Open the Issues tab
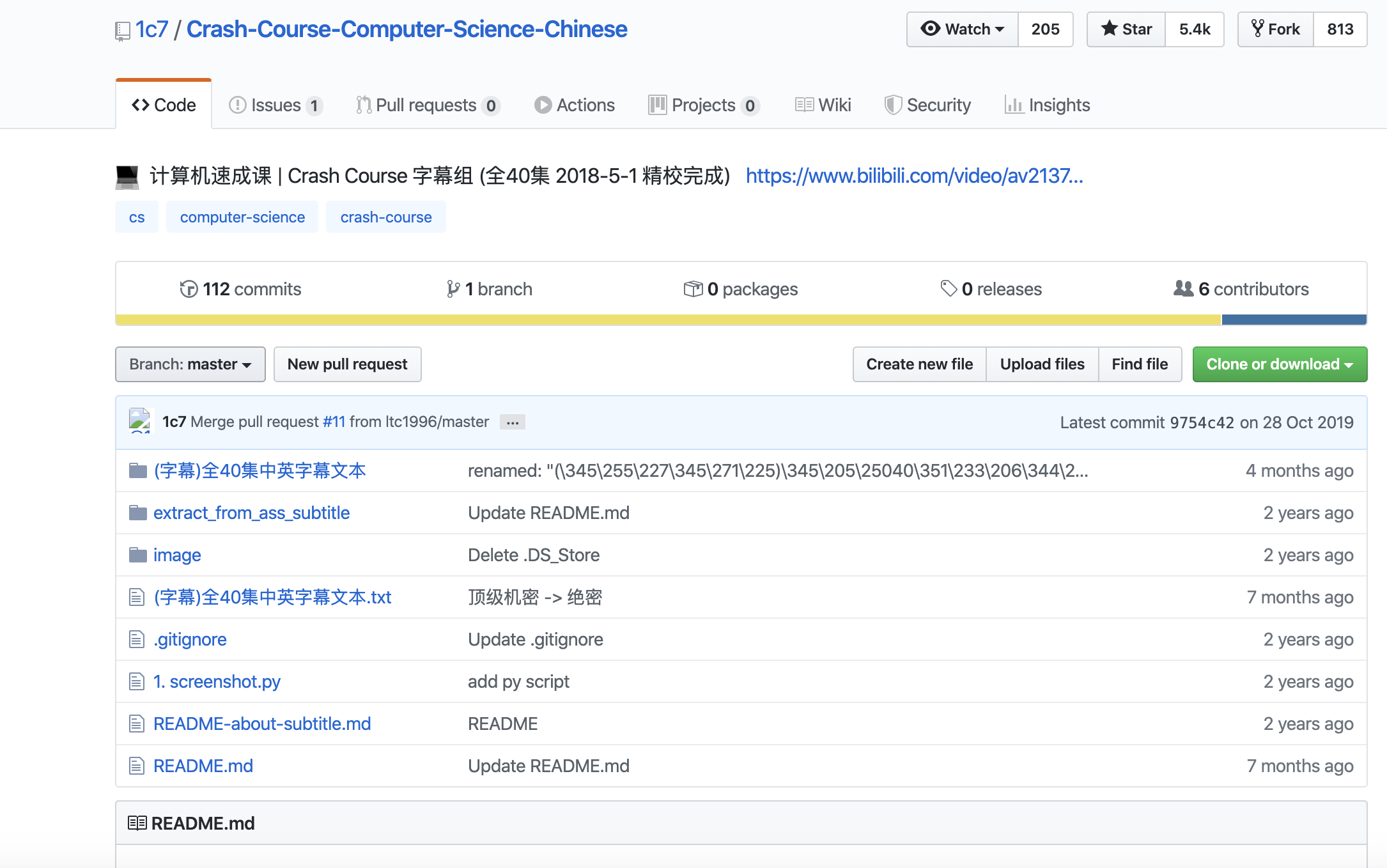This screenshot has width=1387, height=868. click(276, 105)
